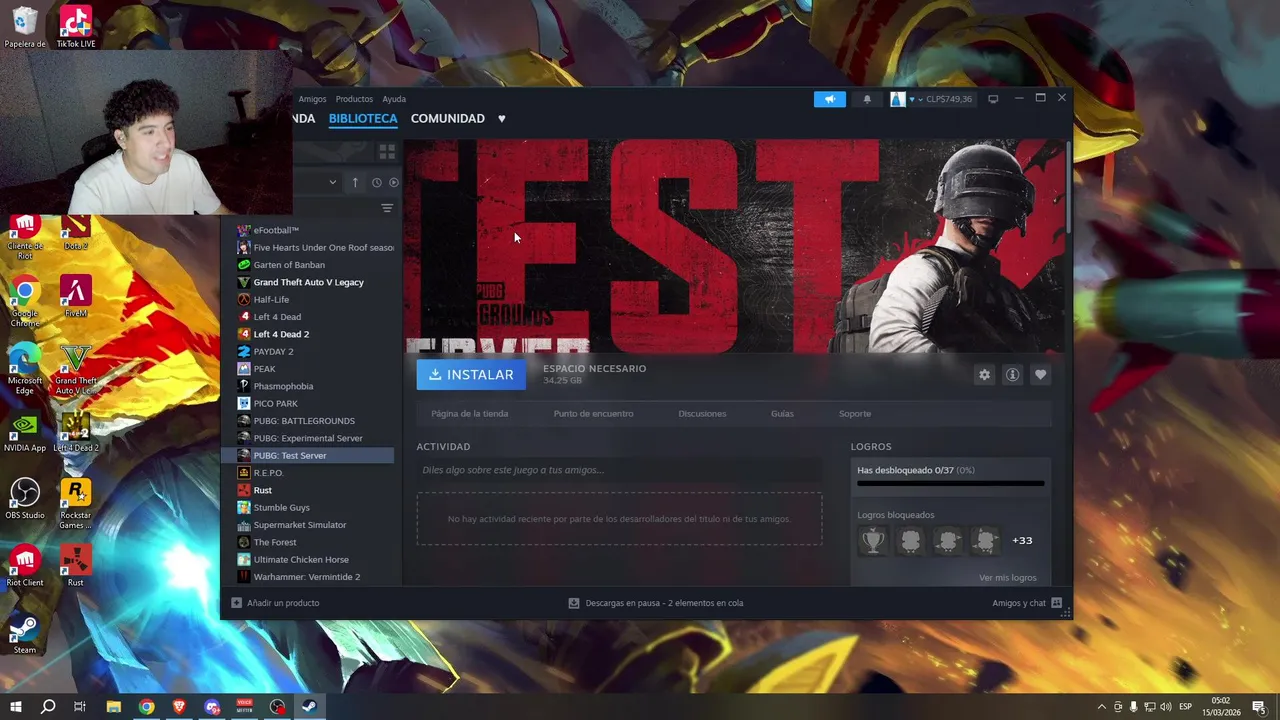Viewport: 1280px width, 720px height.
Task: Select PUBG: Experimental Server entry
Action: (308, 438)
